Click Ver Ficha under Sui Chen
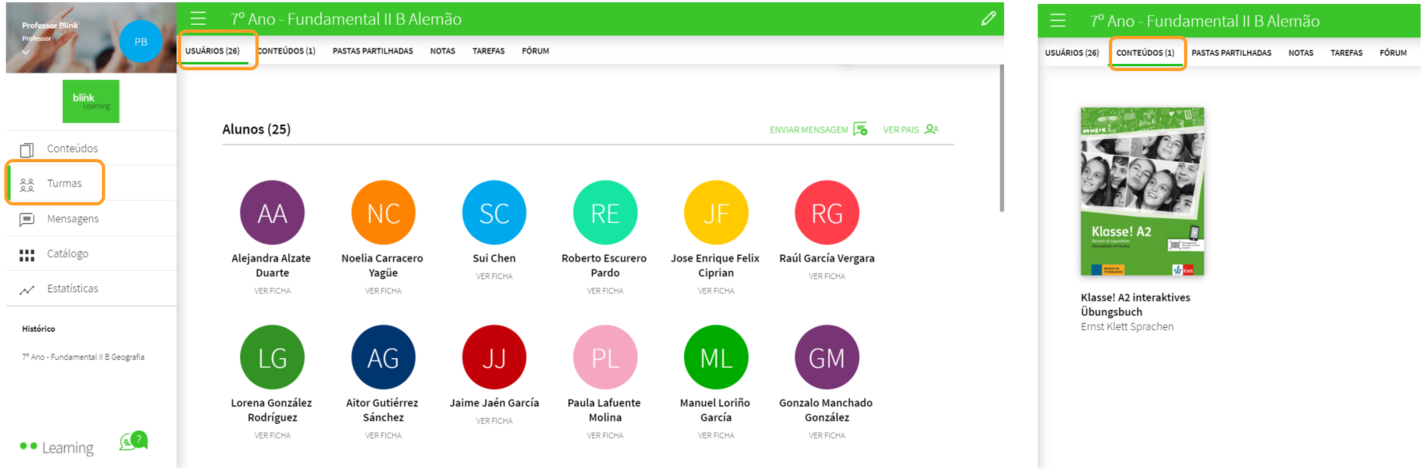The width and height of the screenshot is (1422, 472). [x=494, y=276]
